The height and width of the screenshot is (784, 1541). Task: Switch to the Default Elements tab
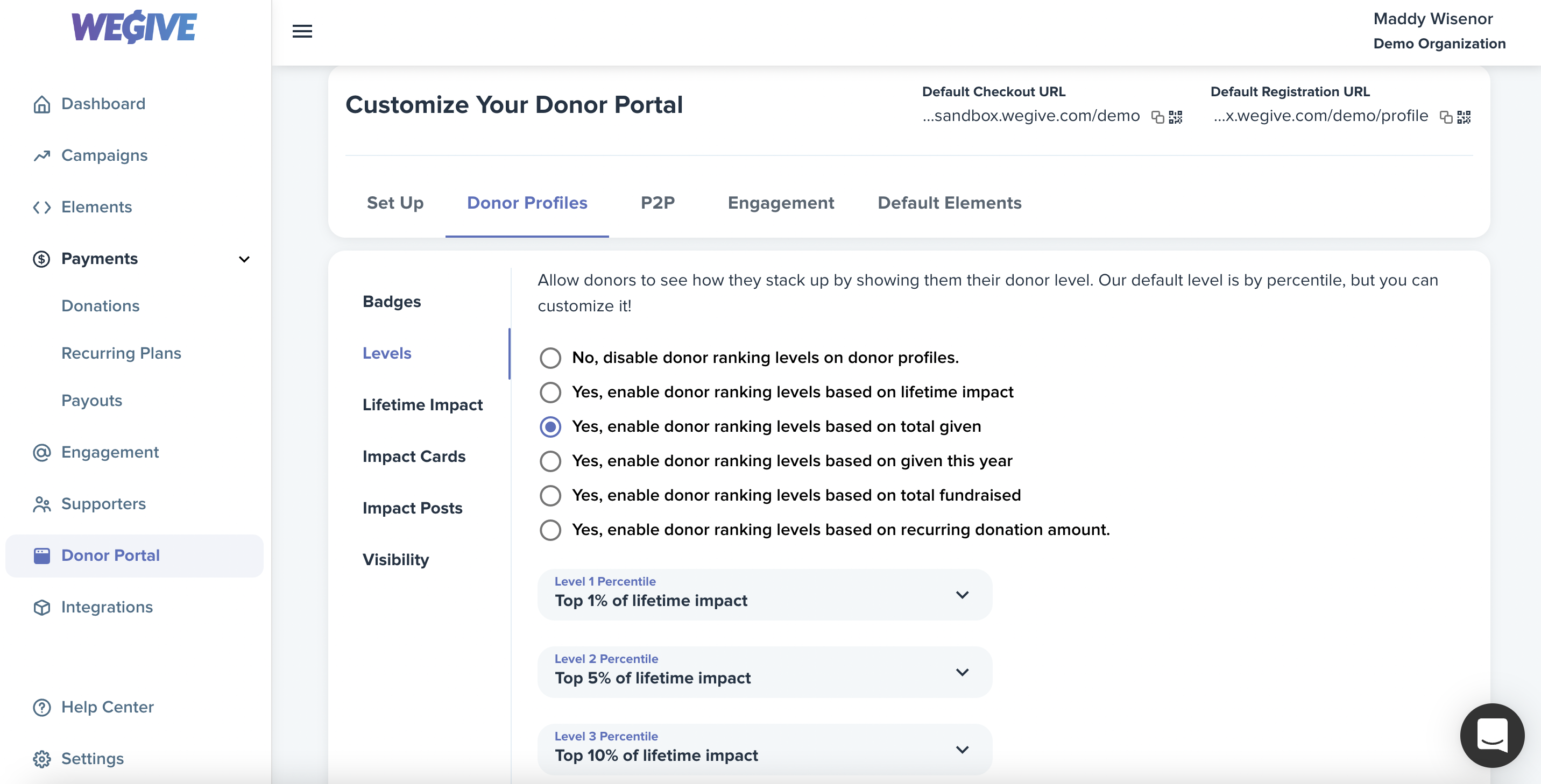click(x=949, y=203)
